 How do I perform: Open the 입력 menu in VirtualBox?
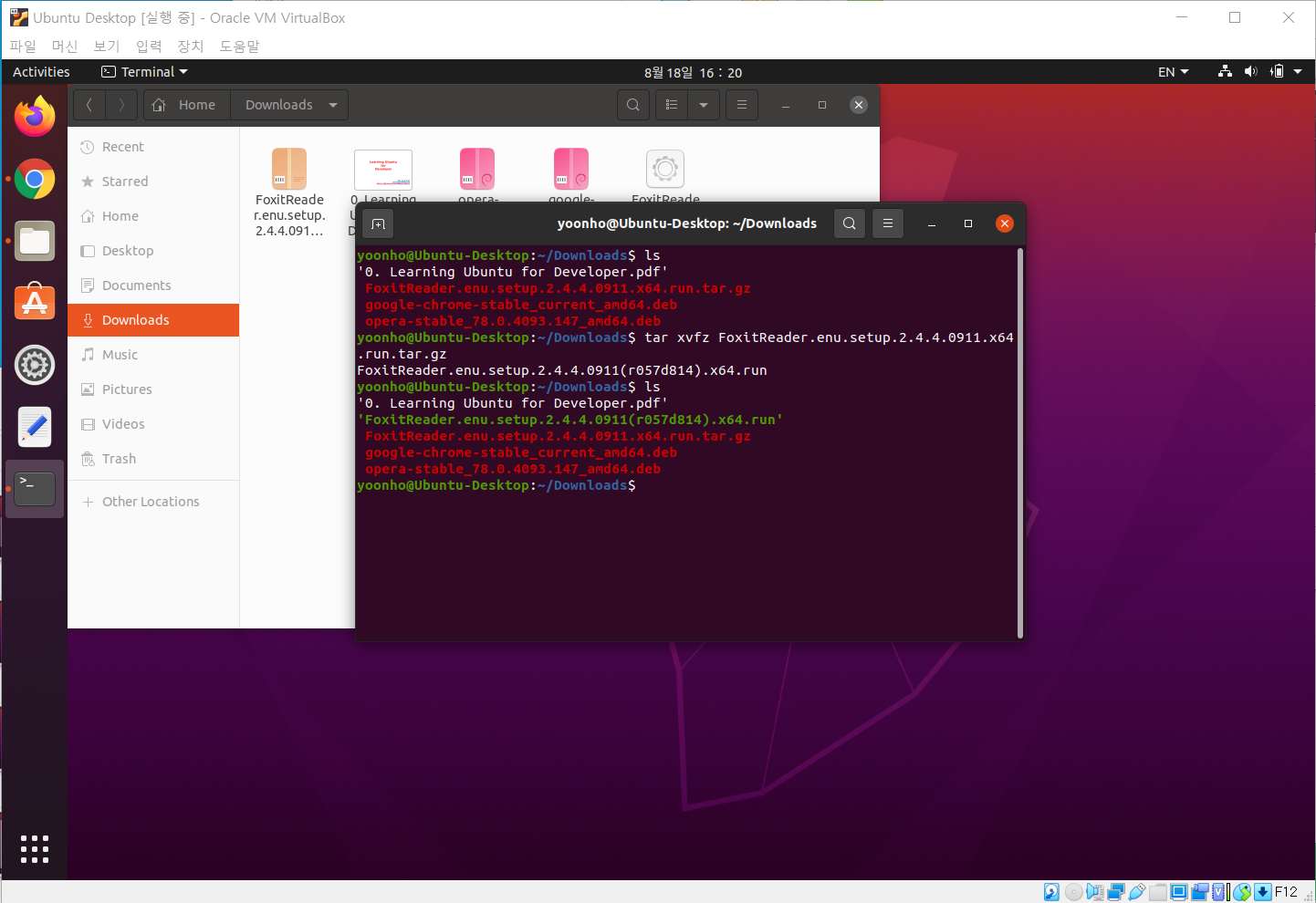149,46
